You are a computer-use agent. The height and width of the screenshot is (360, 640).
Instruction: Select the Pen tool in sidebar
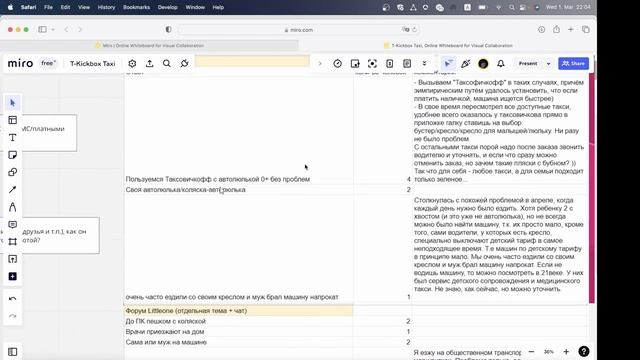coord(13,207)
